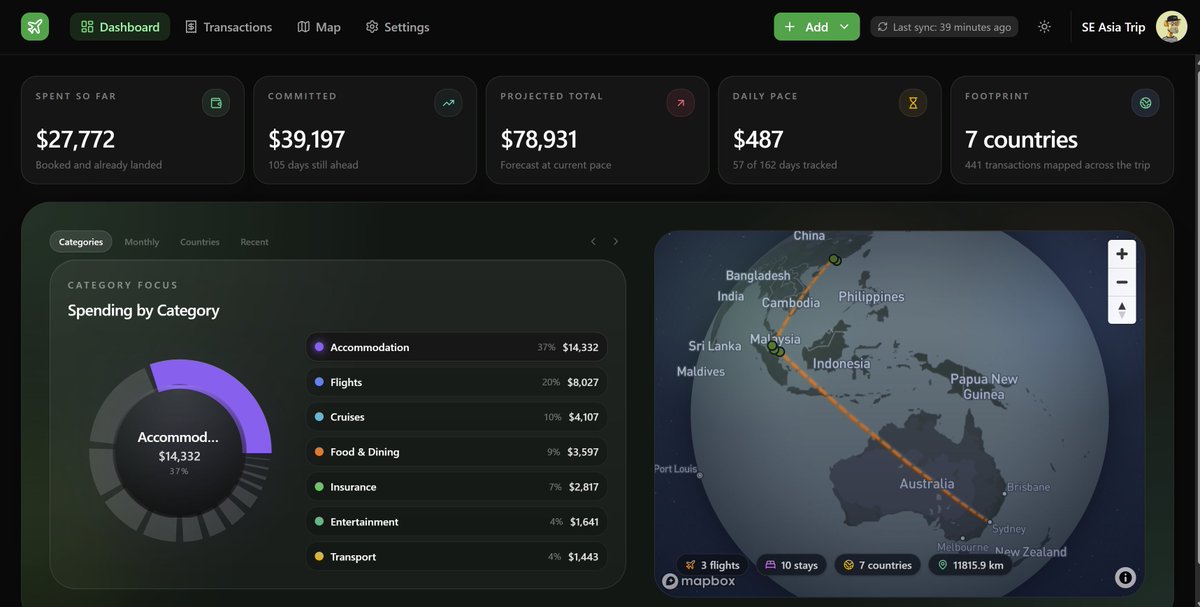The image size is (1200, 607).
Task: Select the Transport category row
Action: click(x=456, y=557)
